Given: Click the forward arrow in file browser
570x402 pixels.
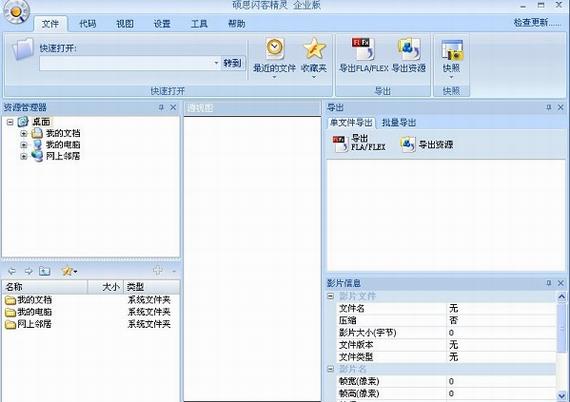Looking at the screenshot, I should 28,271.
